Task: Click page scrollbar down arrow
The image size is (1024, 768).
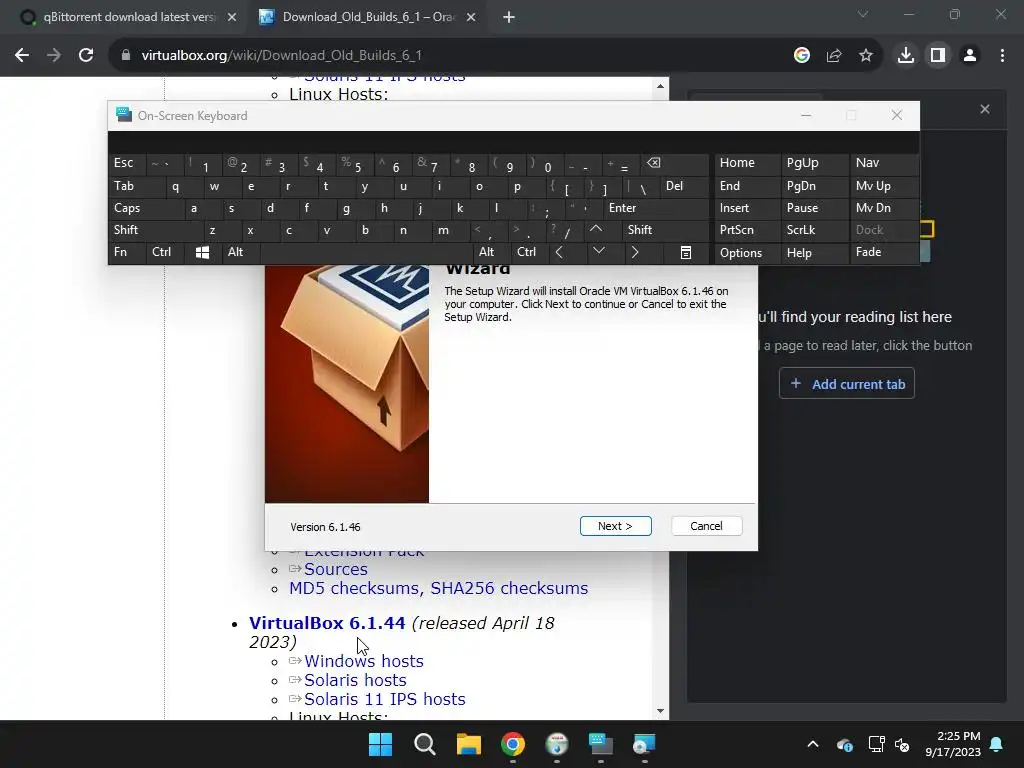Action: tap(660, 711)
